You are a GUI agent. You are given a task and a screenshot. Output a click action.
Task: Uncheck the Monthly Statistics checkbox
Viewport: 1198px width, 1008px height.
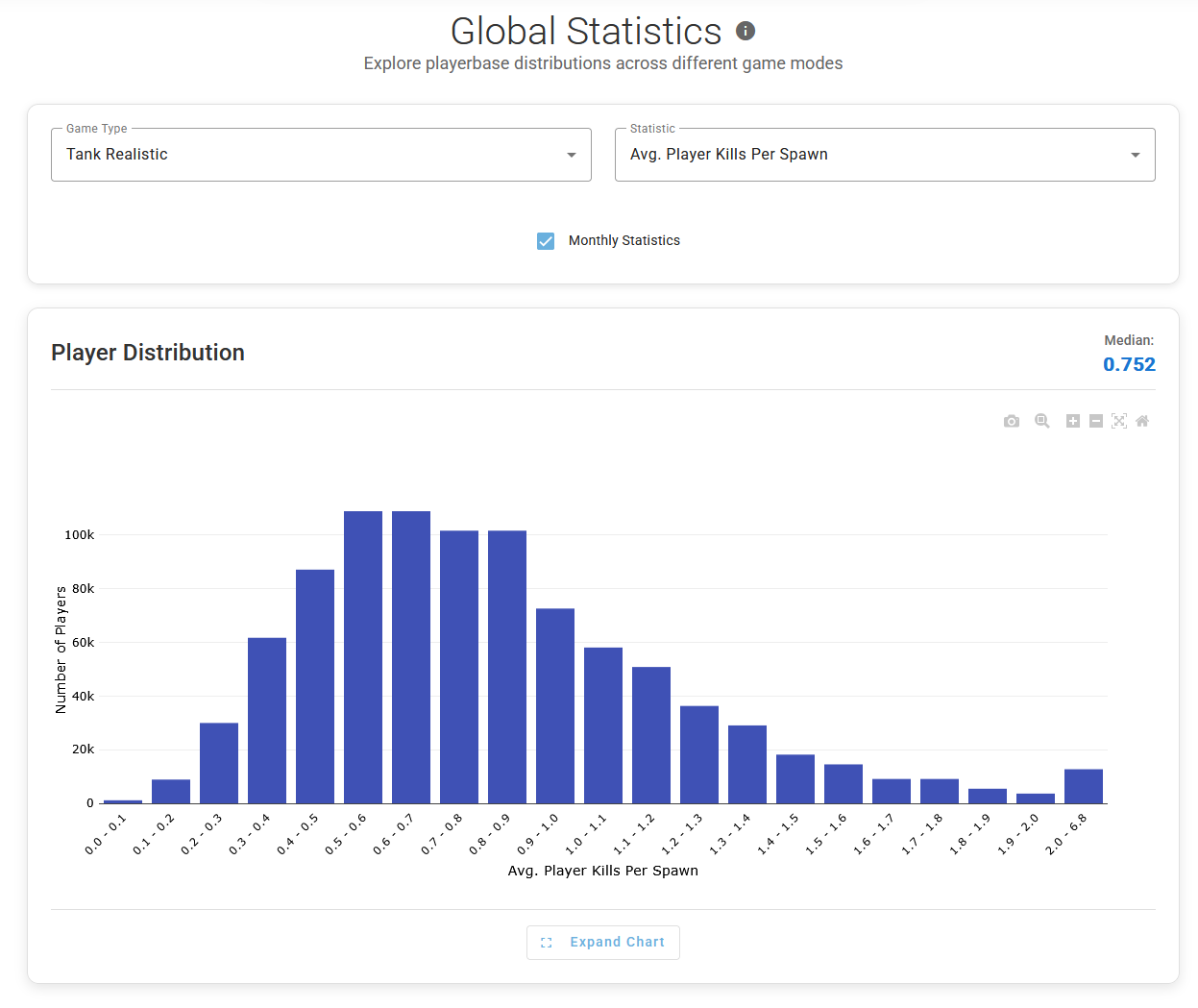pos(546,240)
